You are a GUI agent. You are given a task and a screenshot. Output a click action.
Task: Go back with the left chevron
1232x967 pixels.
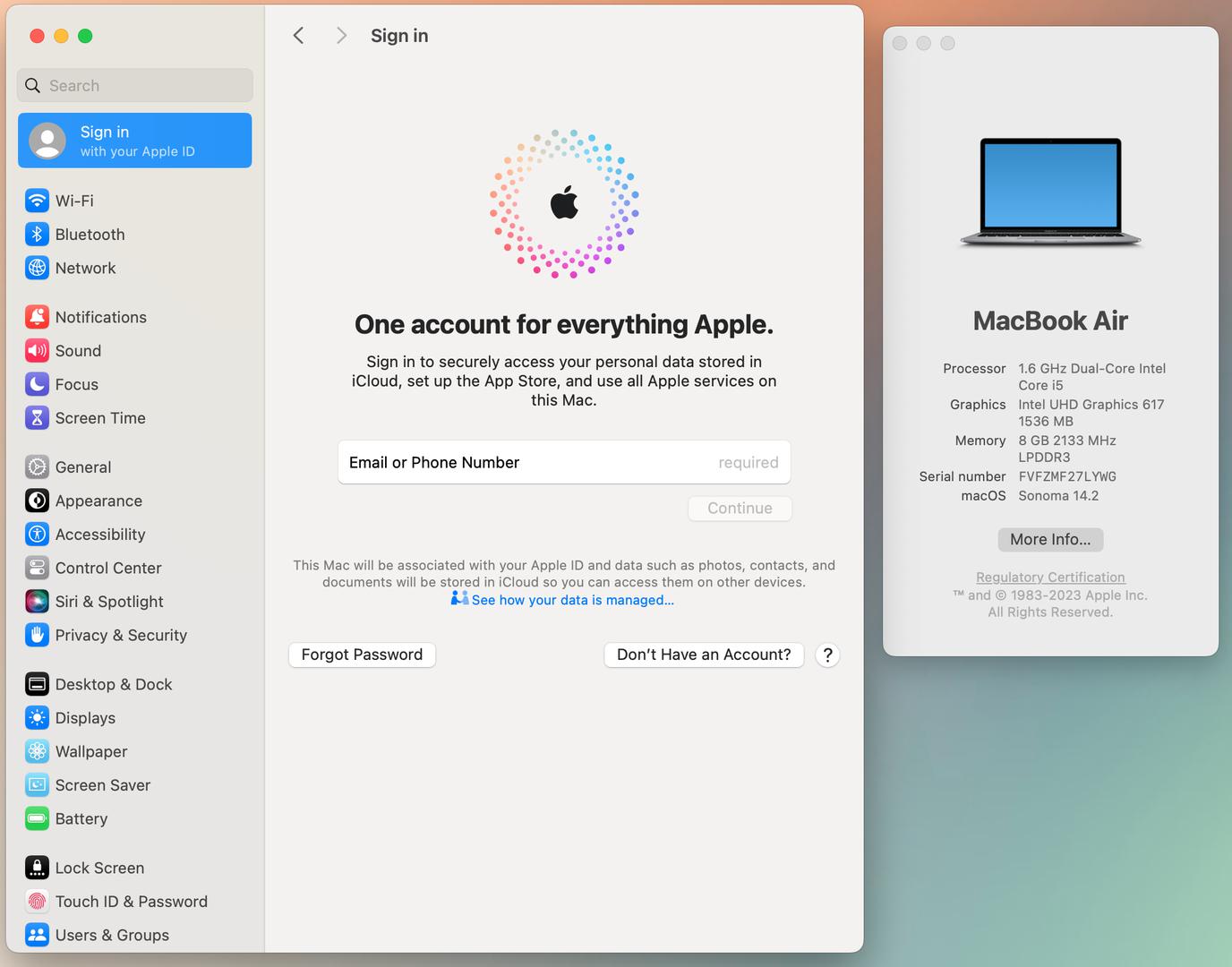point(299,35)
